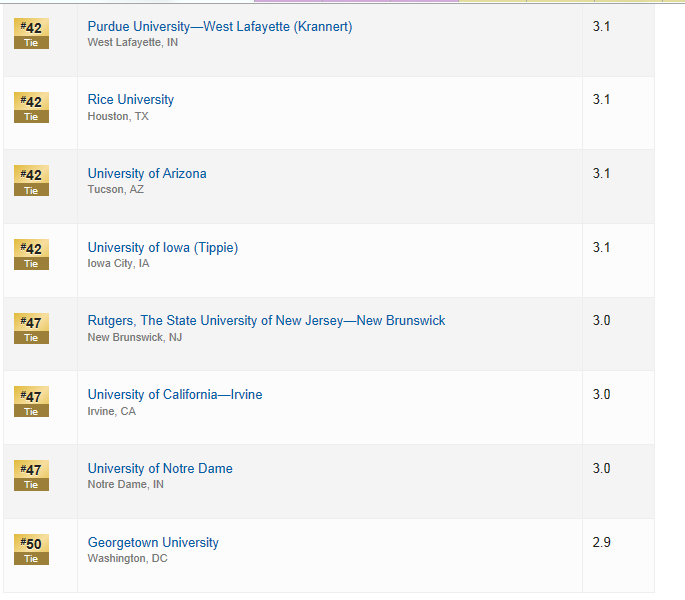Select the 'West Lafayette, IN' location text
Screen dimensions: 685x600
(133, 42)
